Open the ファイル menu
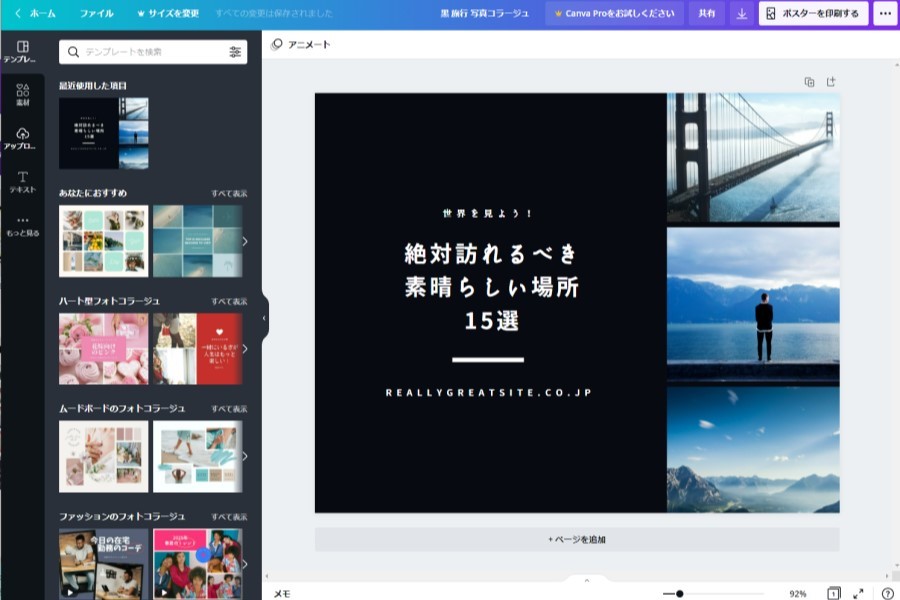 [96, 14]
